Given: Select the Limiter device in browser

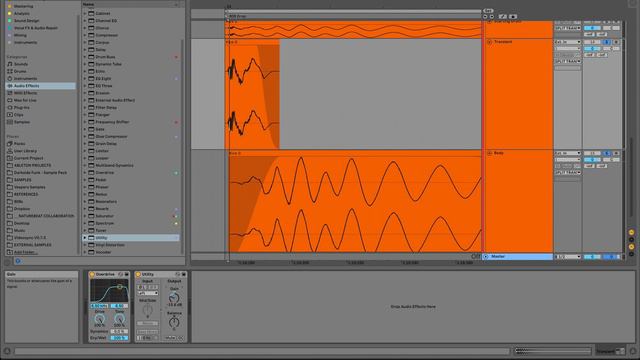Looking at the screenshot, I should 102,151.
